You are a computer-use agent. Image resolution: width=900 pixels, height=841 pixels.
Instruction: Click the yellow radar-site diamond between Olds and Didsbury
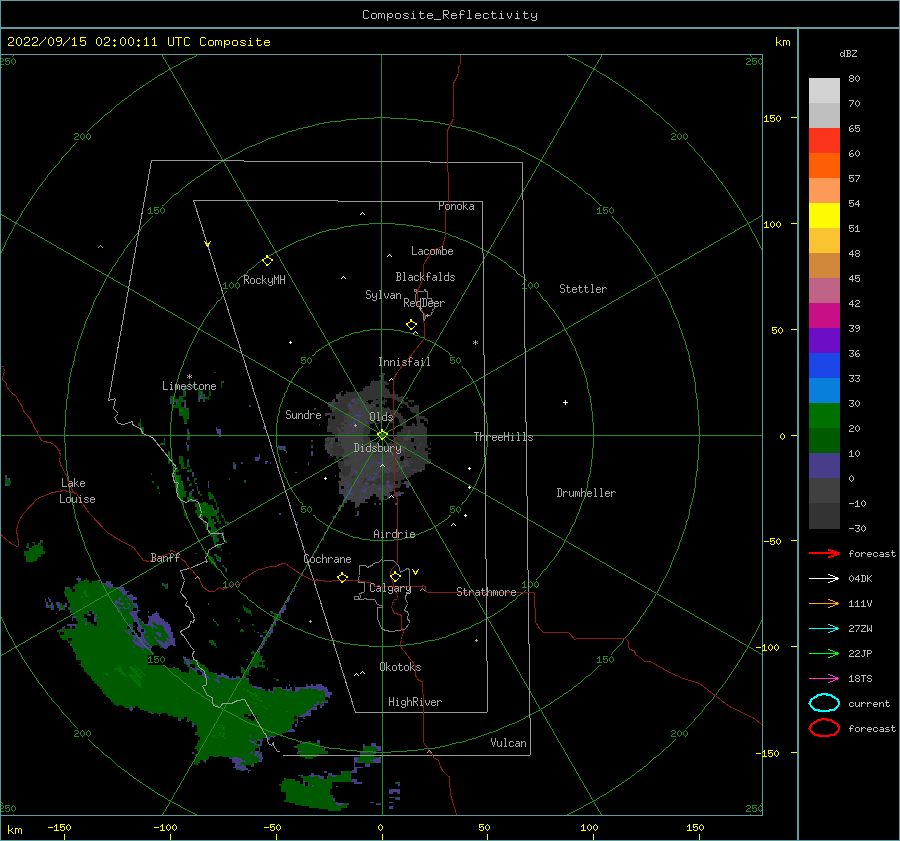tap(382, 435)
